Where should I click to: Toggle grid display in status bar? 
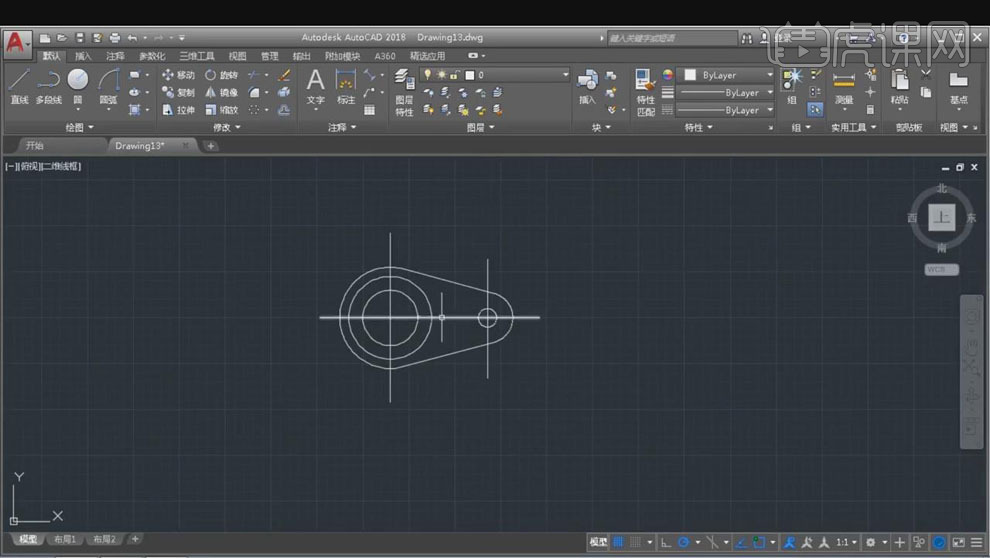[618, 542]
